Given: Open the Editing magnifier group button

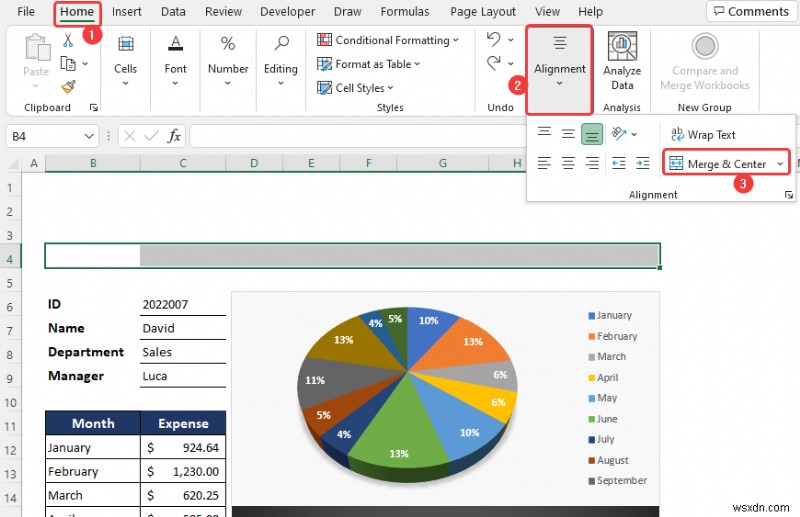Looking at the screenshot, I should tap(281, 61).
